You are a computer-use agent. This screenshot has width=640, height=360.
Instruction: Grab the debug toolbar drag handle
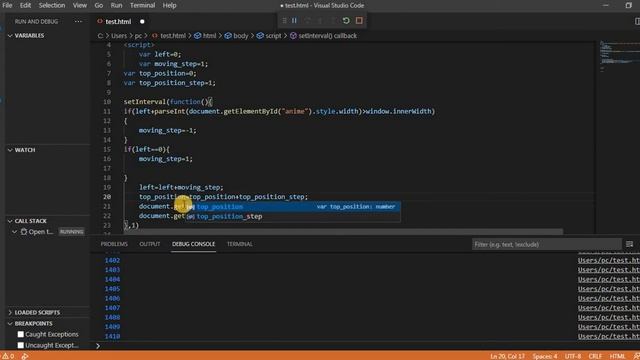tap(284, 20)
